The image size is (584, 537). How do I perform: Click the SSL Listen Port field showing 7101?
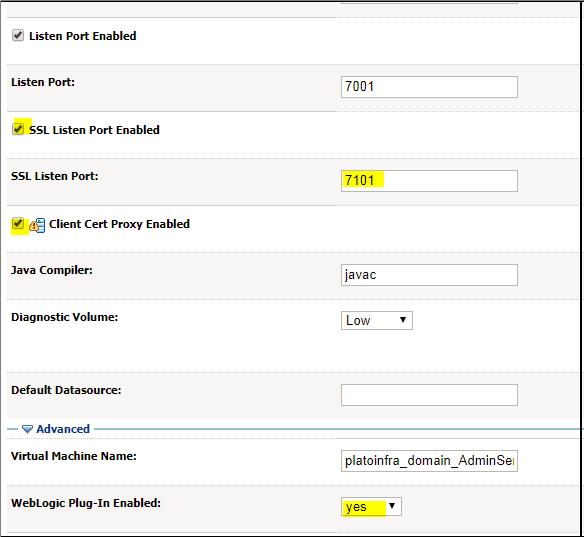pos(429,181)
